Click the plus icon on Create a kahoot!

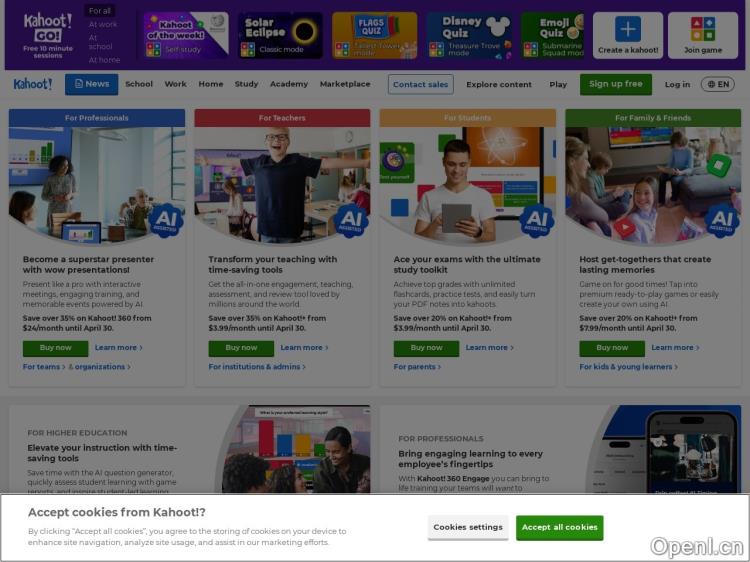pos(628,29)
